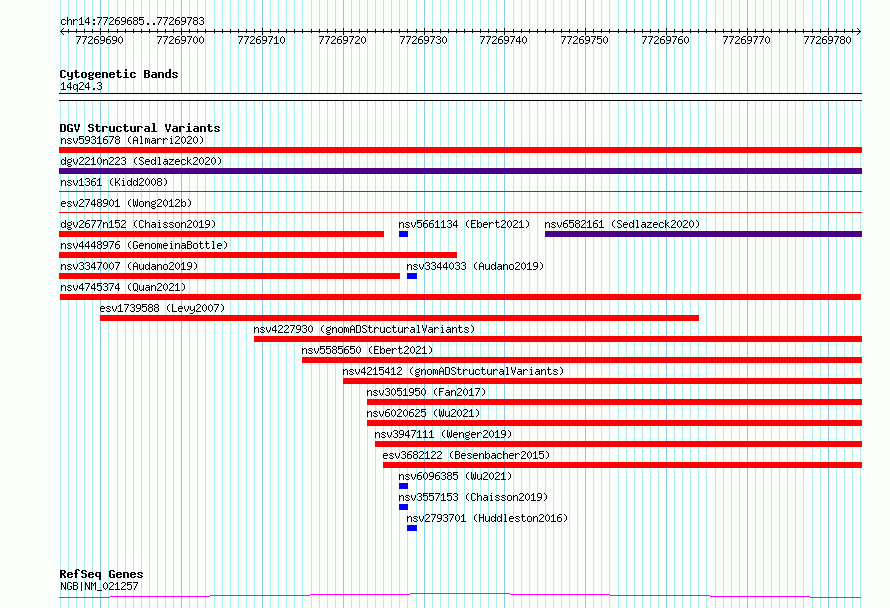Click the Cytogenetic Bands track title
Viewport: 890px width, 608px height.
click(x=119, y=74)
